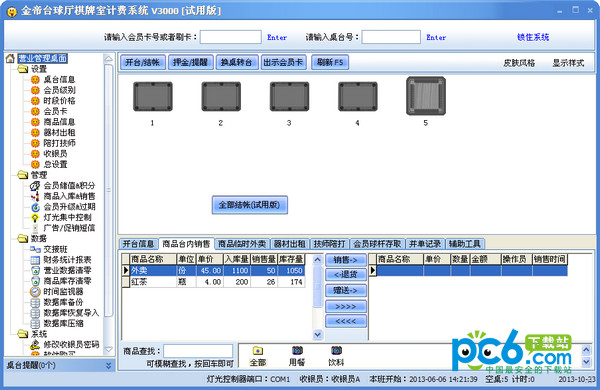Select billiard table 3 icon
600x390 pixels.
tap(289, 96)
